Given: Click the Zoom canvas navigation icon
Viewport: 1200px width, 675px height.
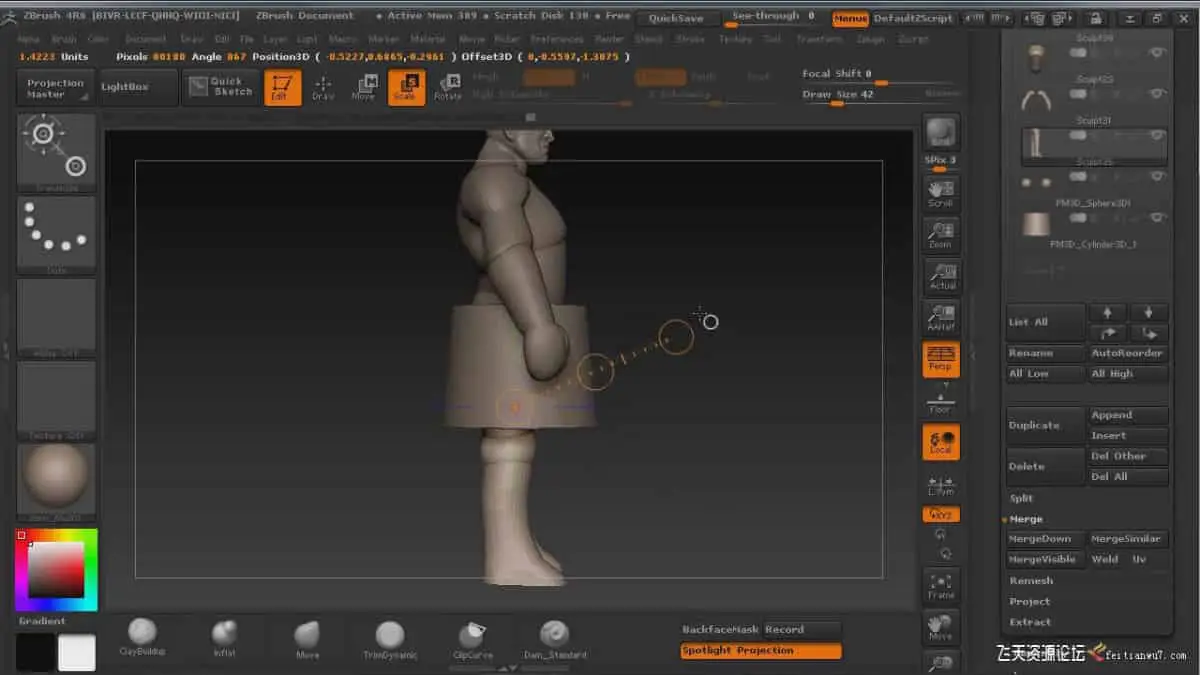Looking at the screenshot, I should tap(940, 235).
